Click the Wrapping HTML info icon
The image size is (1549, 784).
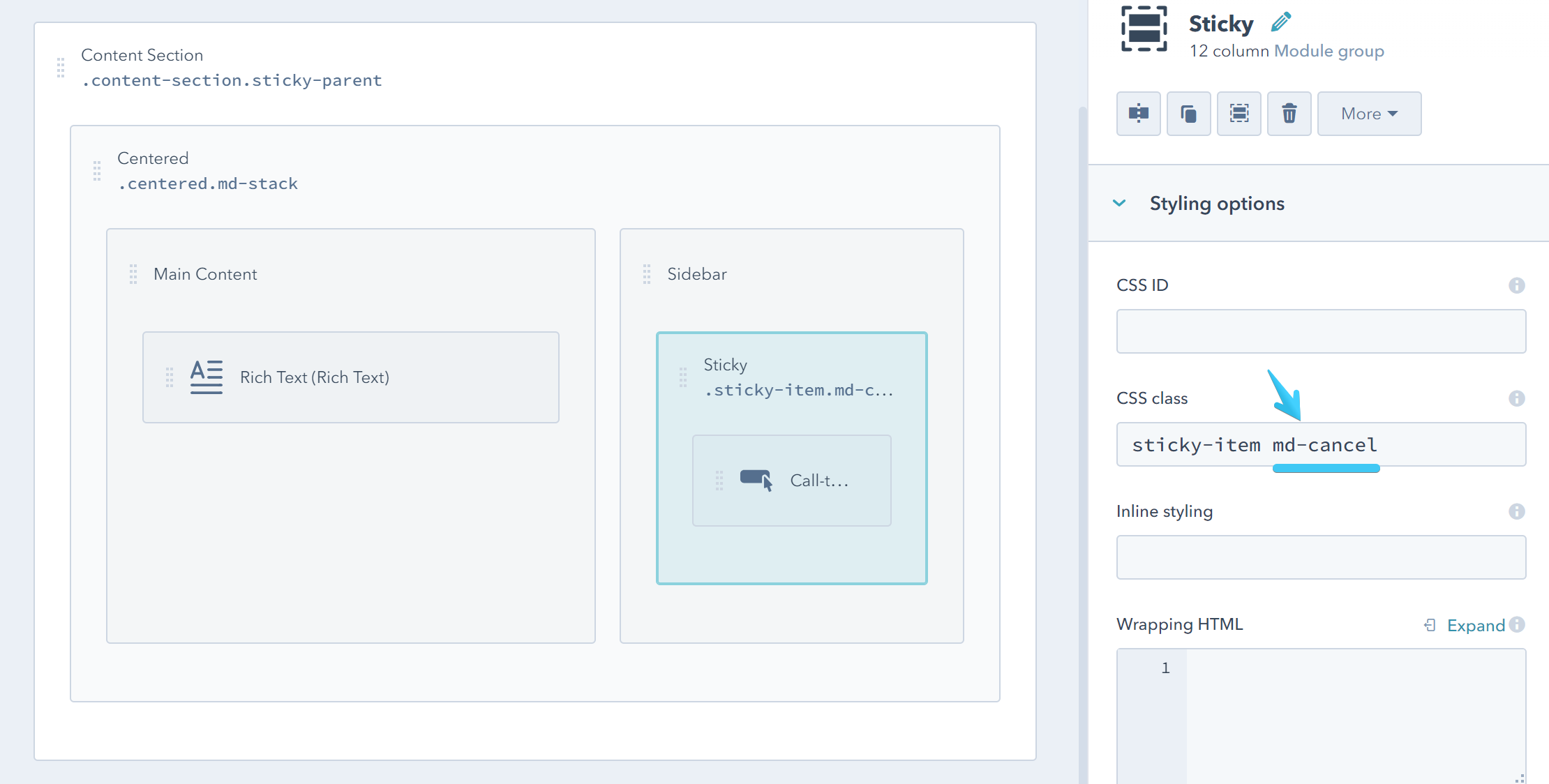(1518, 625)
